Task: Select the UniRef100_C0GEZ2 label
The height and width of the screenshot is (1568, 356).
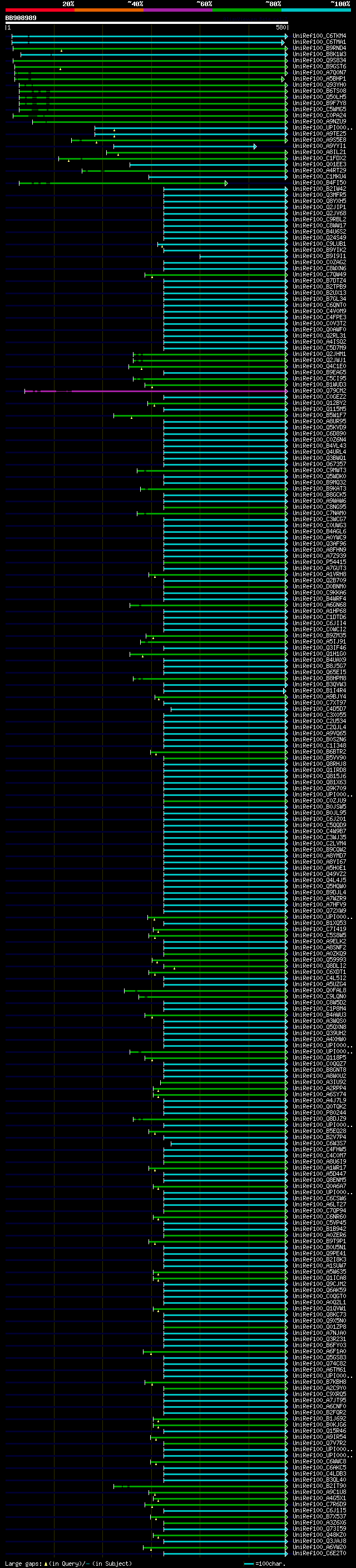Action: pyautogui.click(x=319, y=397)
